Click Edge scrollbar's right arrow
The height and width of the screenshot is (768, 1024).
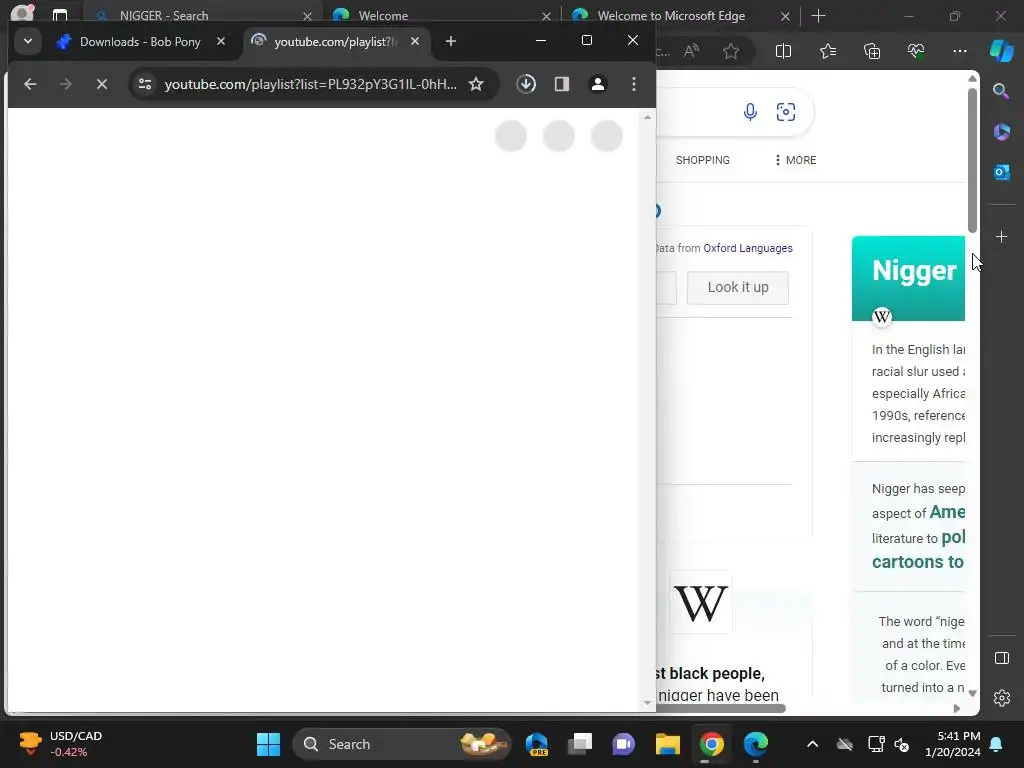point(957,709)
